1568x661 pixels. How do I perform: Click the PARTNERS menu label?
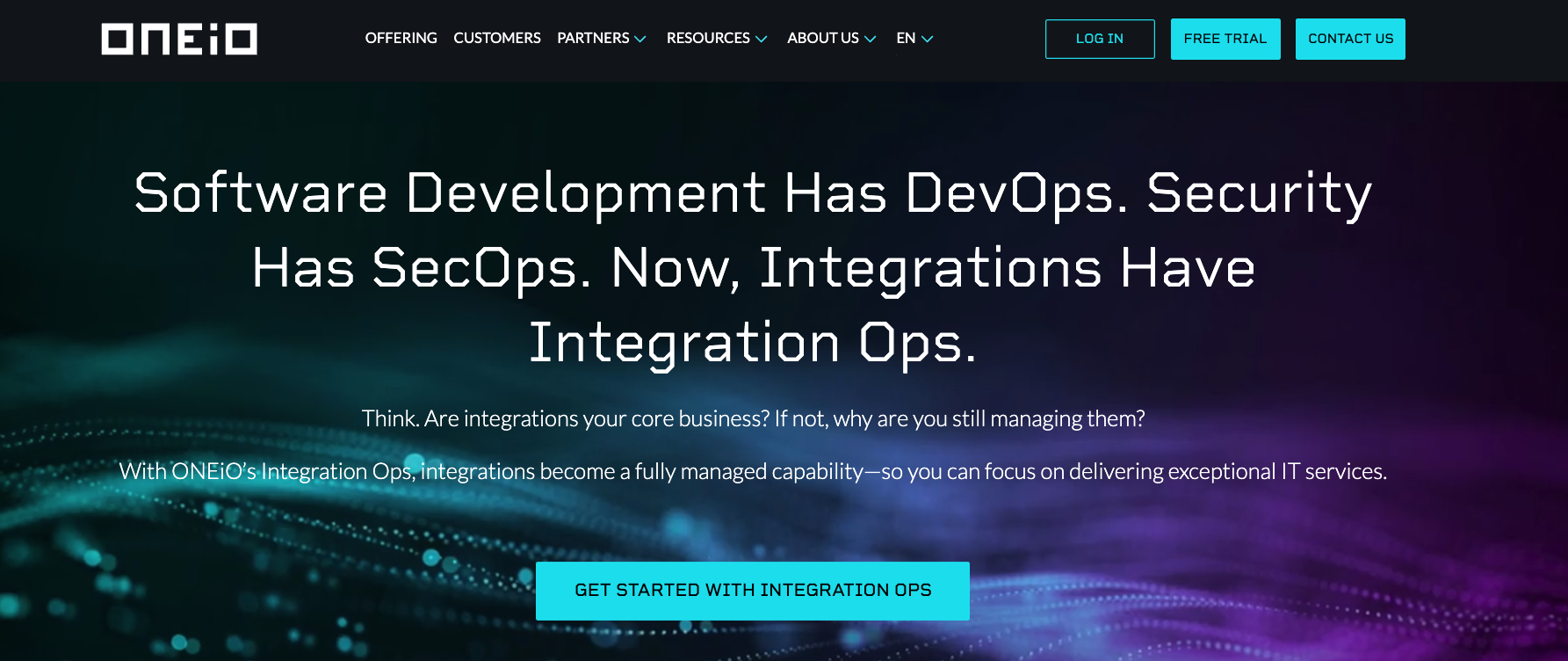[593, 39]
